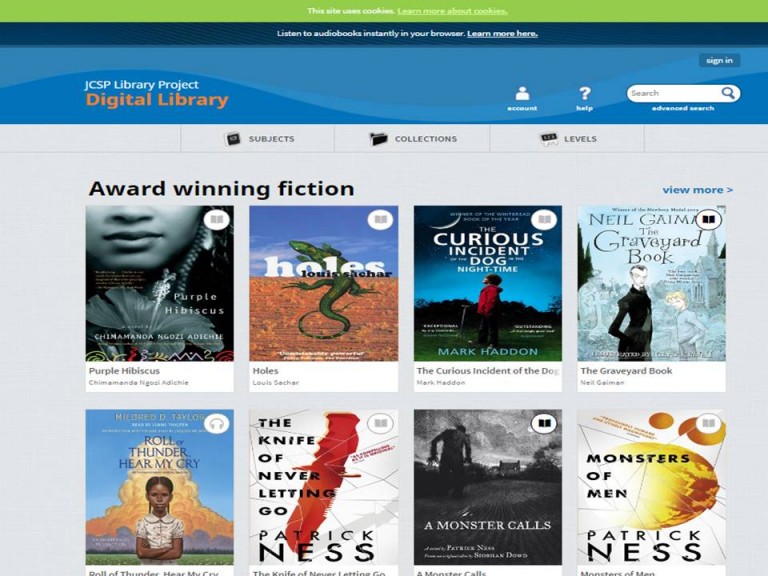
Task: Click the advanced search link
Action: tap(683, 108)
